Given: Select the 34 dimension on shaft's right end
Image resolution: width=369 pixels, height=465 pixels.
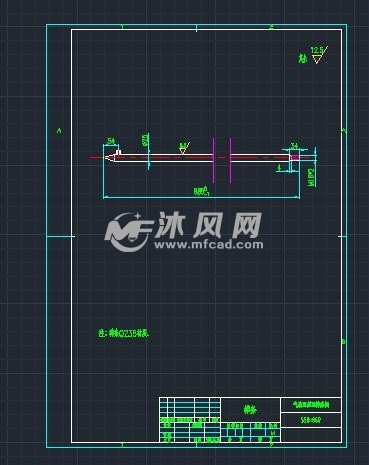Looking at the screenshot, I should [x=294, y=145].
